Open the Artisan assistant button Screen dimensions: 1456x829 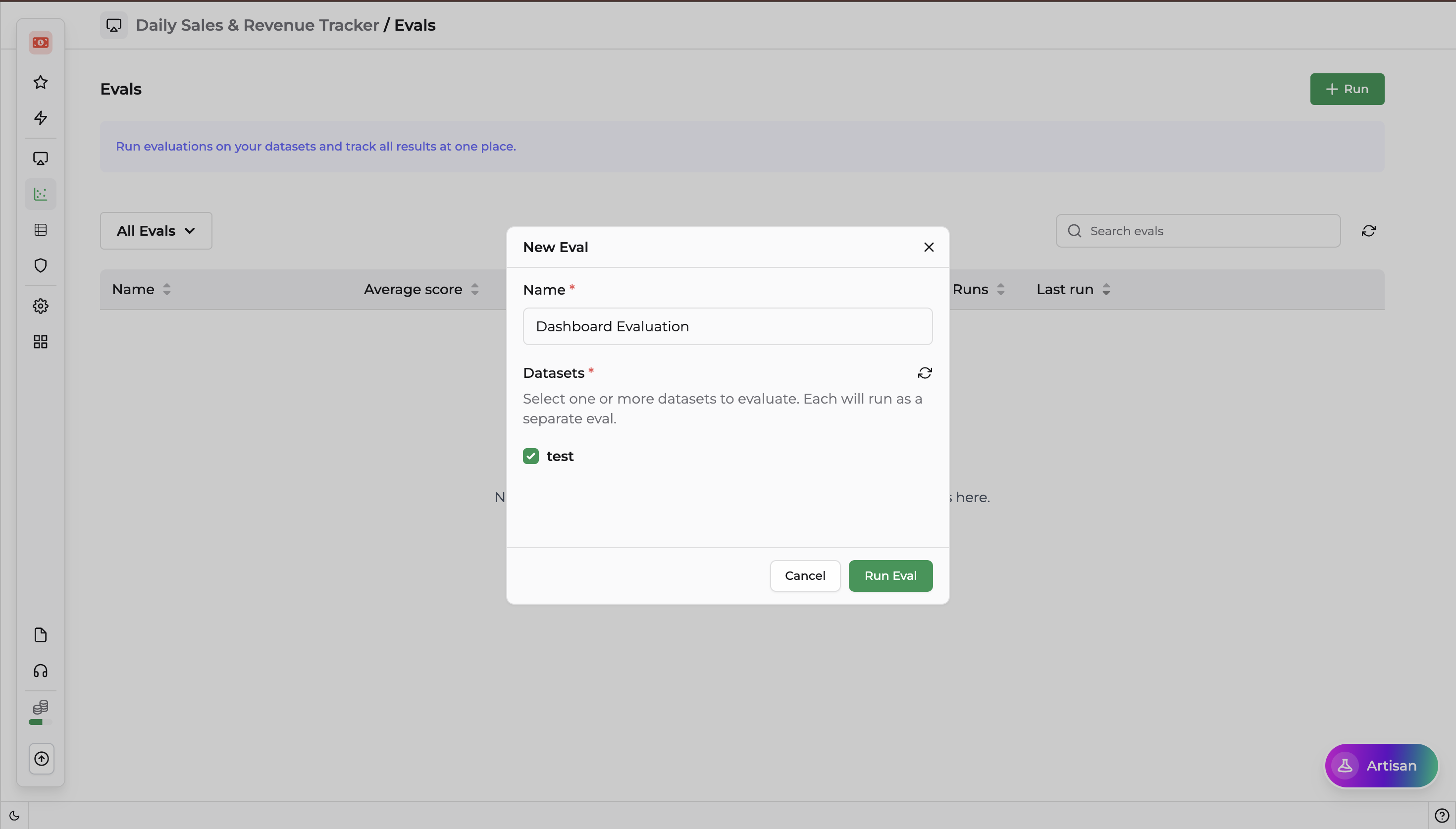(x=1381, y=766)
